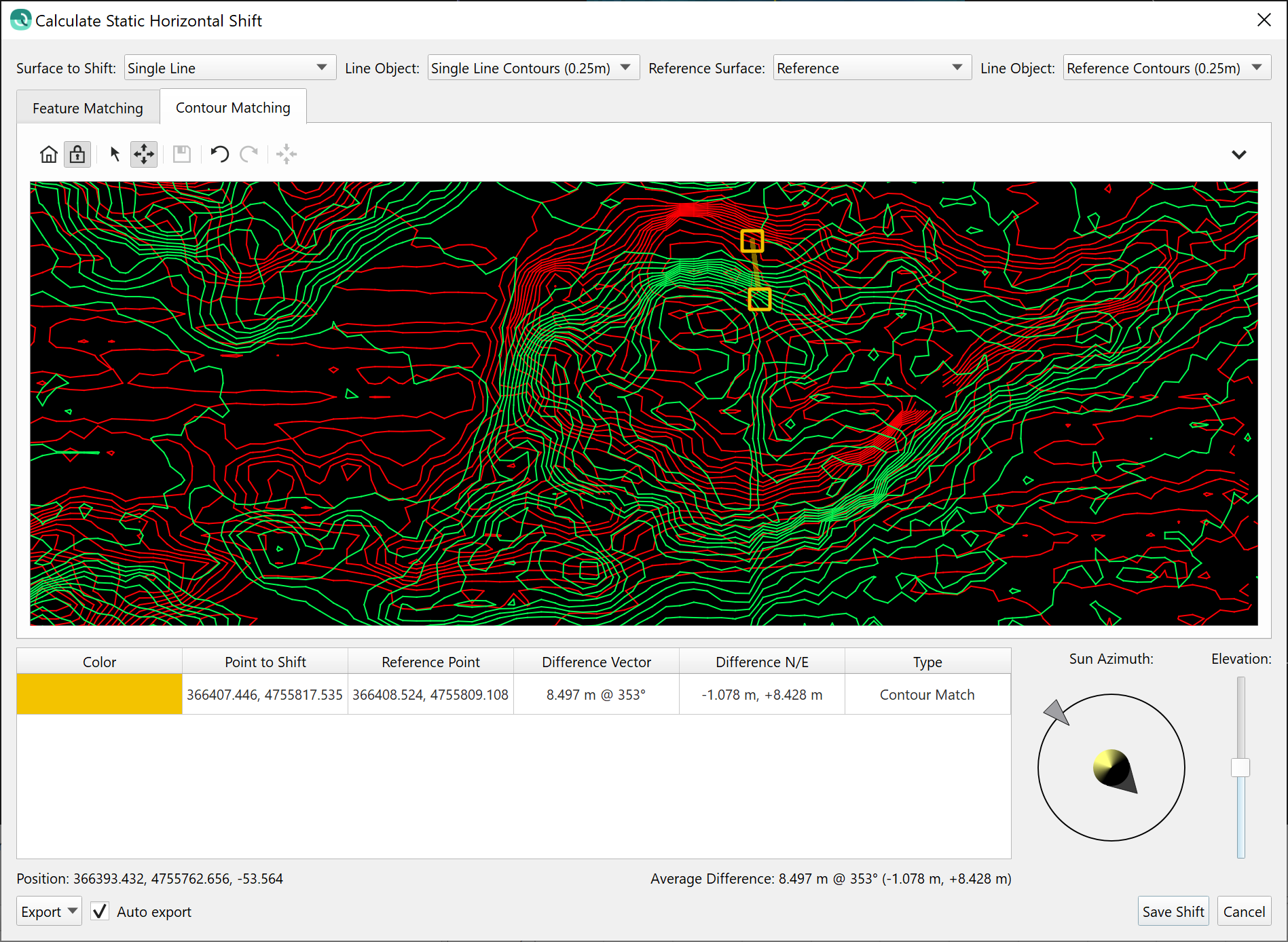Click the floppy disk save icon

(181, 155)
